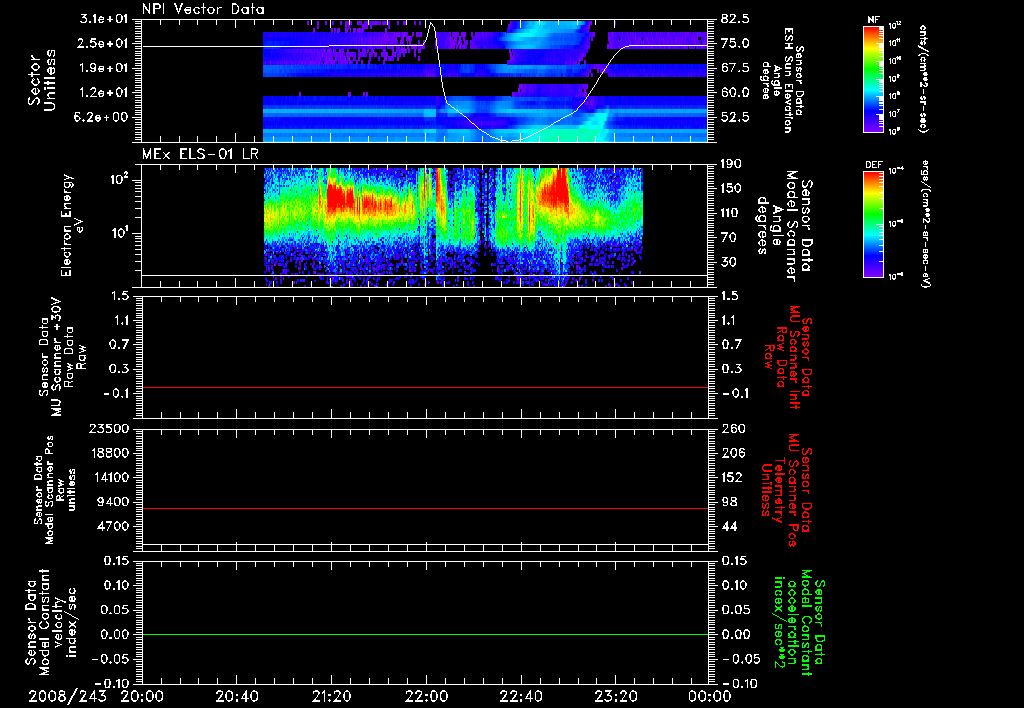Image resolution: width=1024 pixels, height=708 pixels.
Task: Click the DEF color bar legend
Action: click(874, 223)
